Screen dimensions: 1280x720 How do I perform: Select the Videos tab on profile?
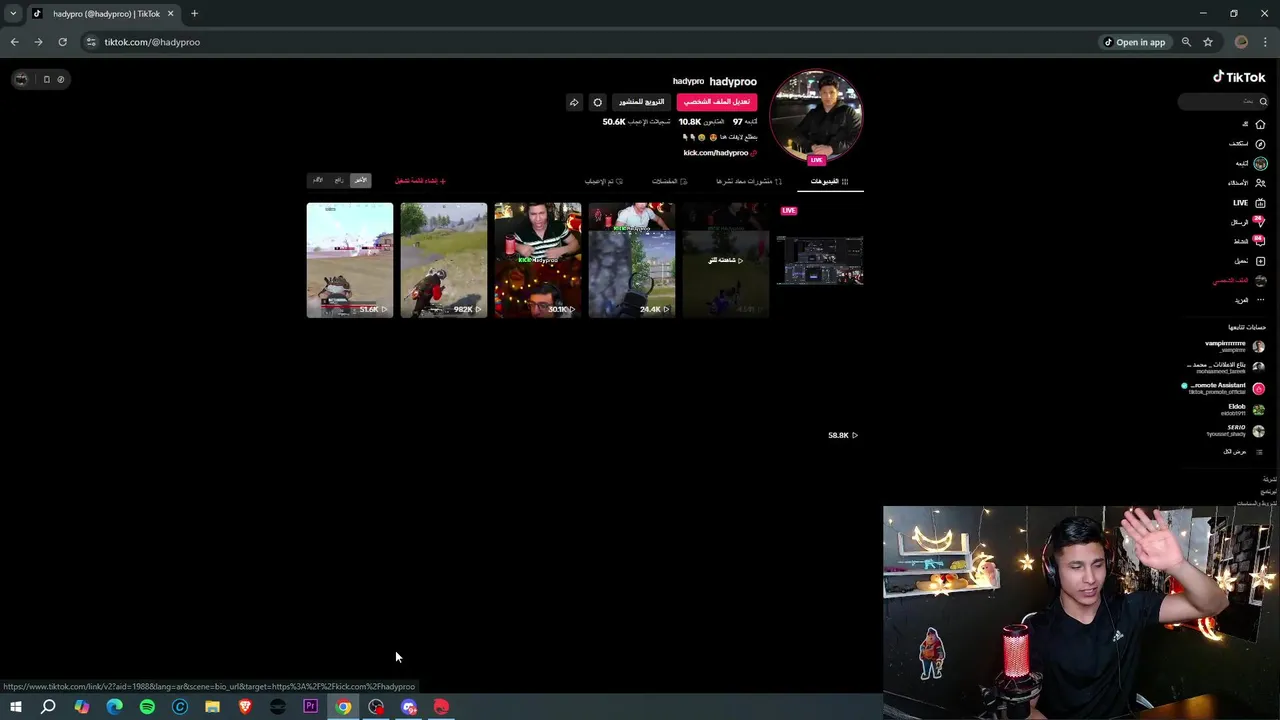(829, 181)
